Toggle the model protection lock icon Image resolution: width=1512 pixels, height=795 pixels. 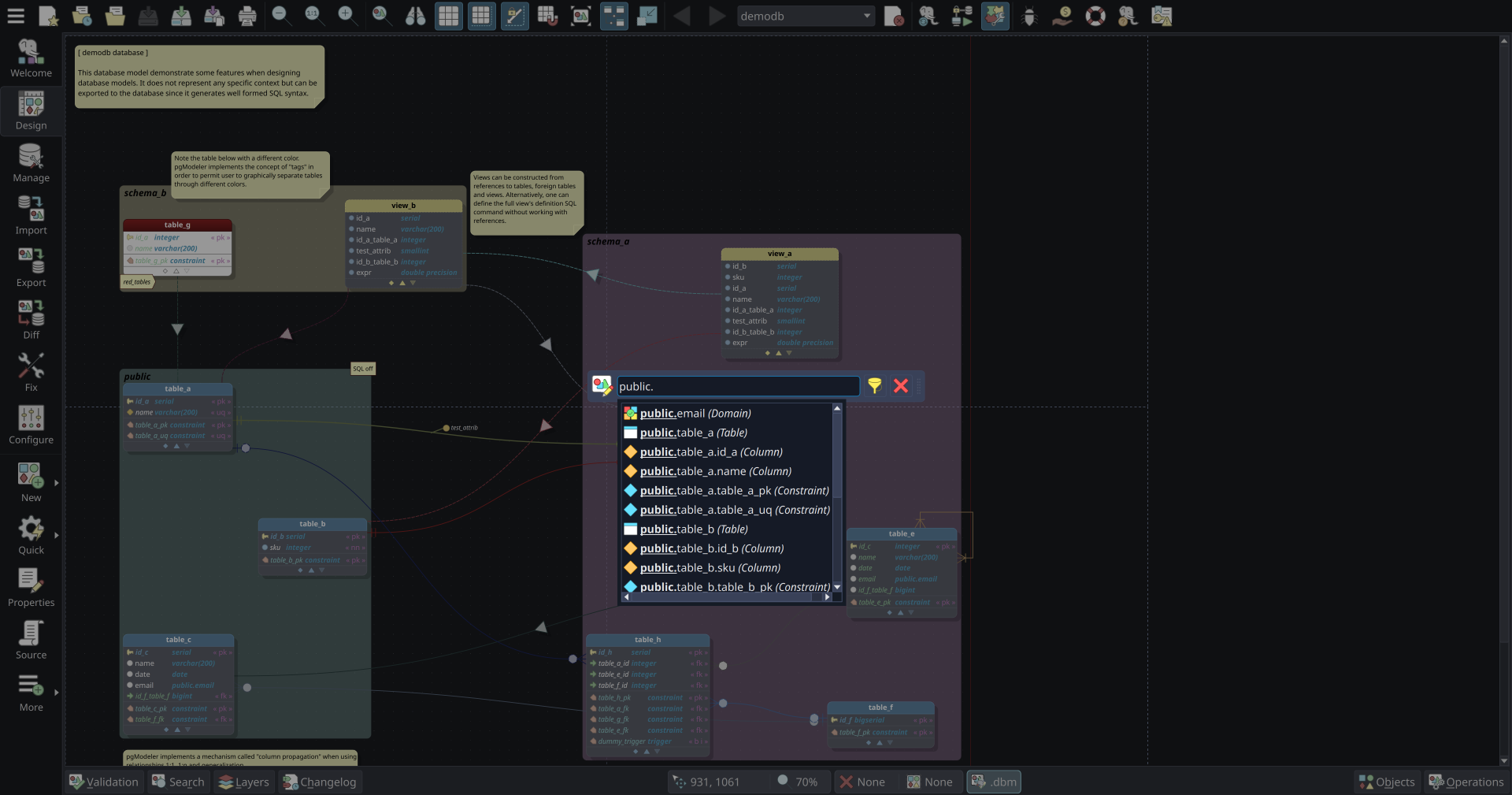click(514, 16)
